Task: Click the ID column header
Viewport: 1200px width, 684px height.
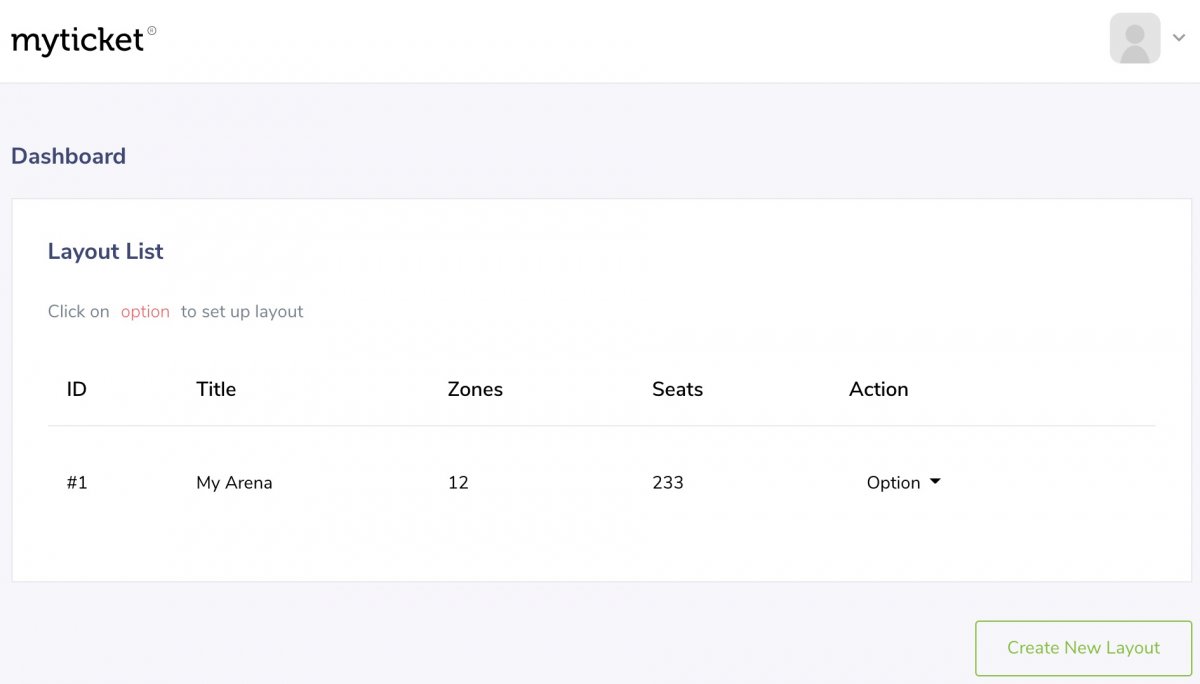Action: 76,389
